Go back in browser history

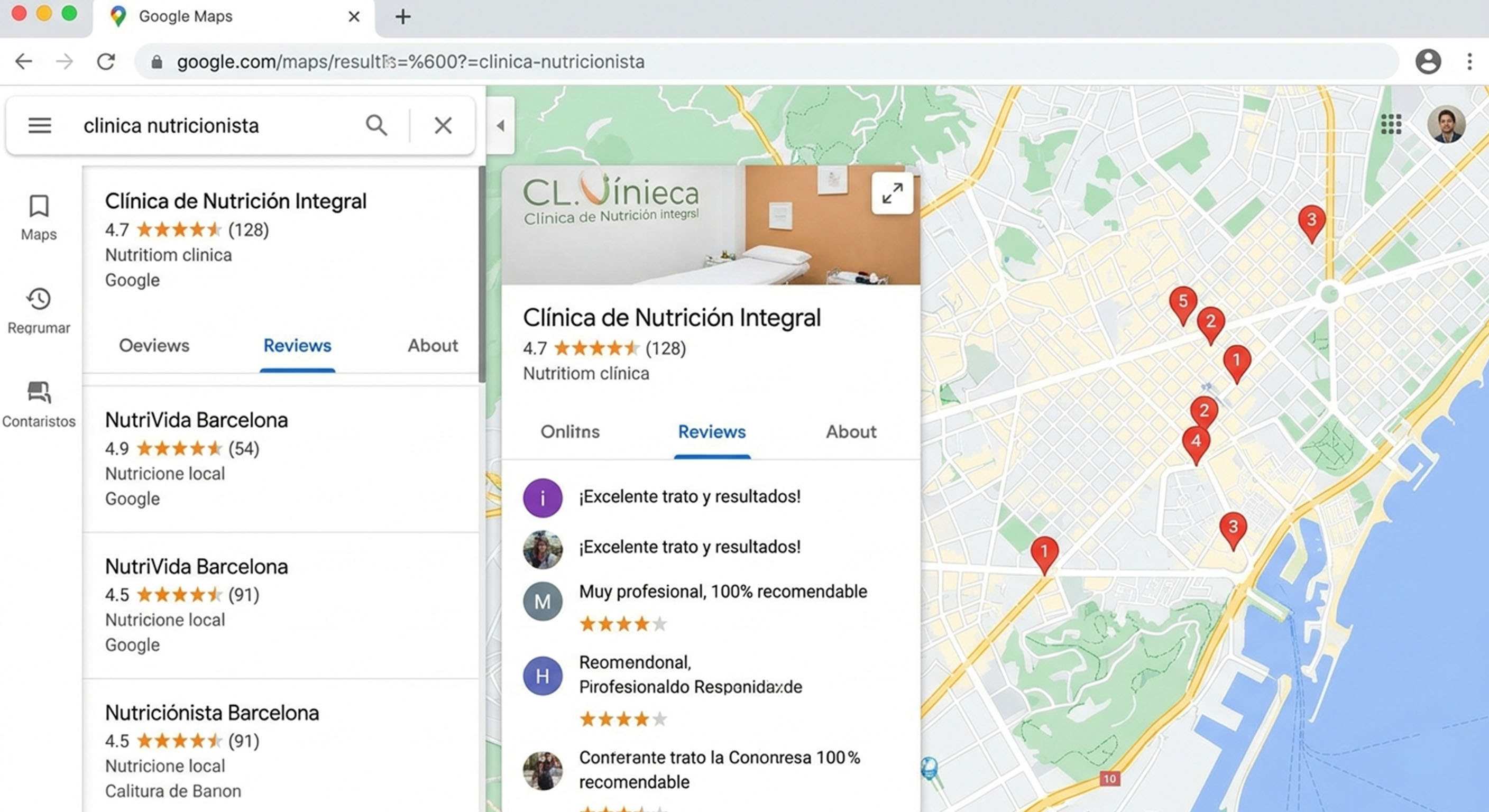[24, 61]
